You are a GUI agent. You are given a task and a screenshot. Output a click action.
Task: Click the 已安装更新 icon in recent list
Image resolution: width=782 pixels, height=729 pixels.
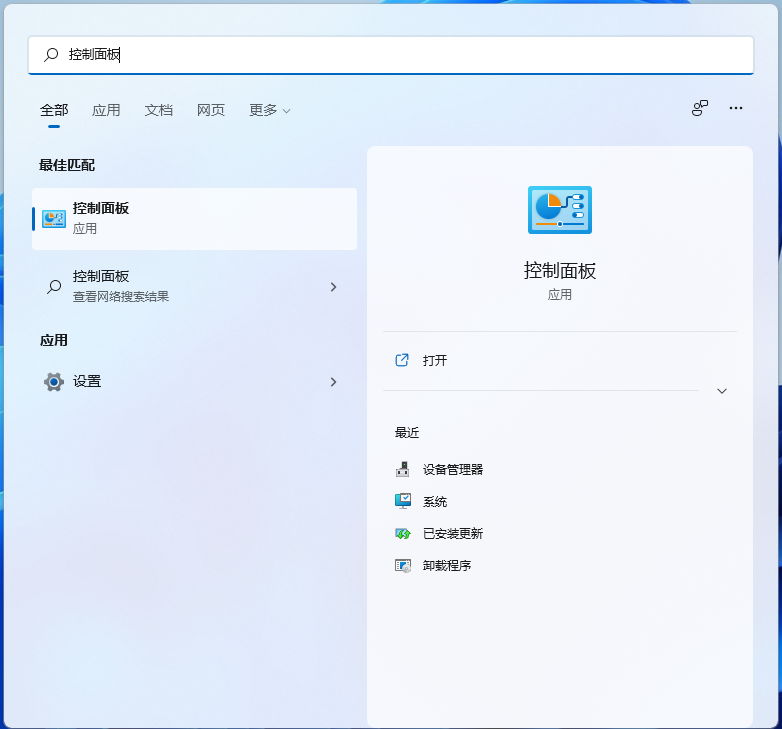[403, 534]
